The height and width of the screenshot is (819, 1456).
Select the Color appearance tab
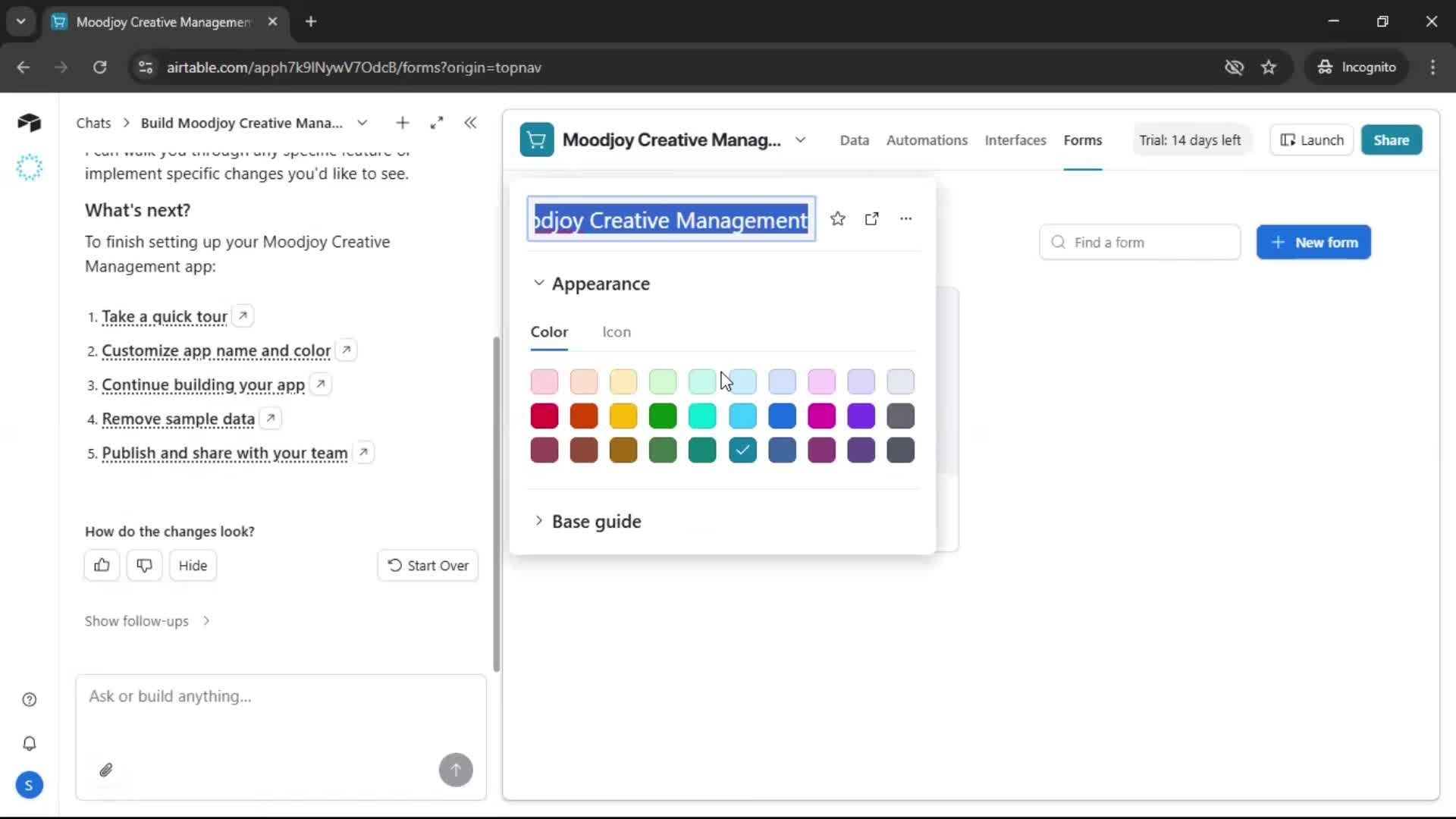(549, 331)
